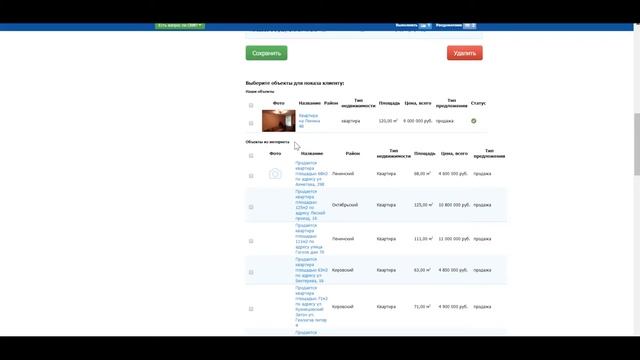640x360 pixels.
Task: Tick checkbox beside the apartment photo row
Action: tap(251, 123)
